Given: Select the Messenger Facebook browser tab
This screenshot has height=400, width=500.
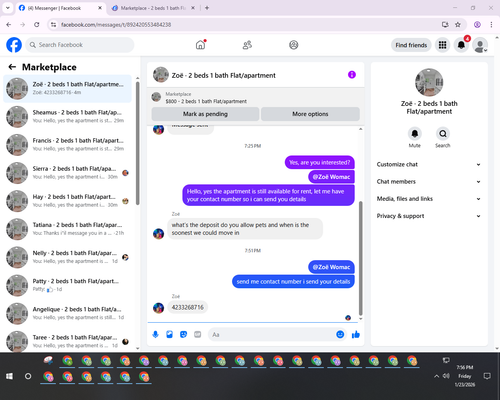Looking at the screenshot, I should tap(60, 8).
